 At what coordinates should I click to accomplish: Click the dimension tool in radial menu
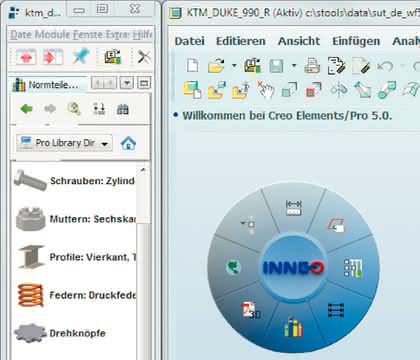[294, 208]
